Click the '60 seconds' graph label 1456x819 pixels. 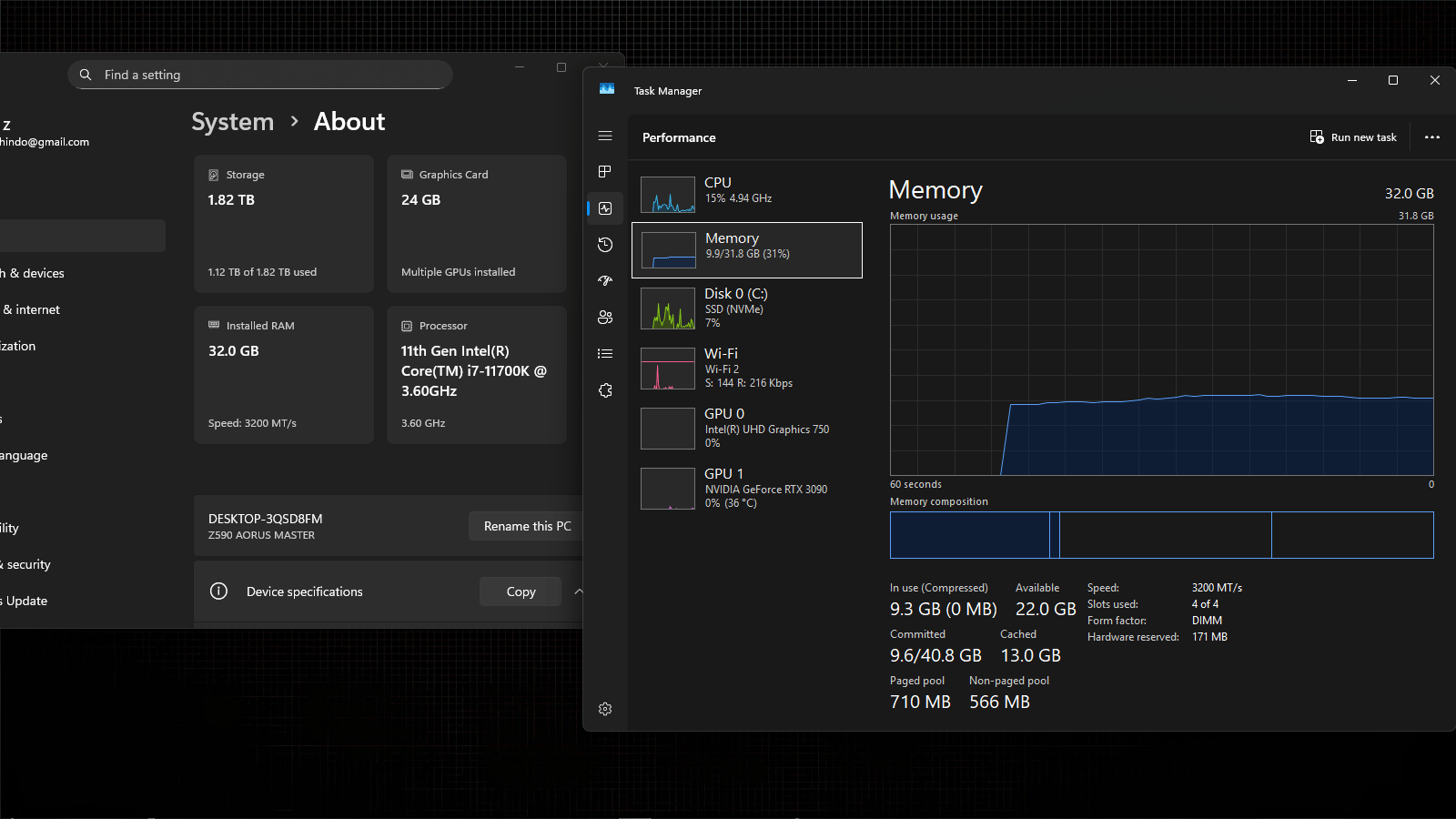click(x=915, y=484)
